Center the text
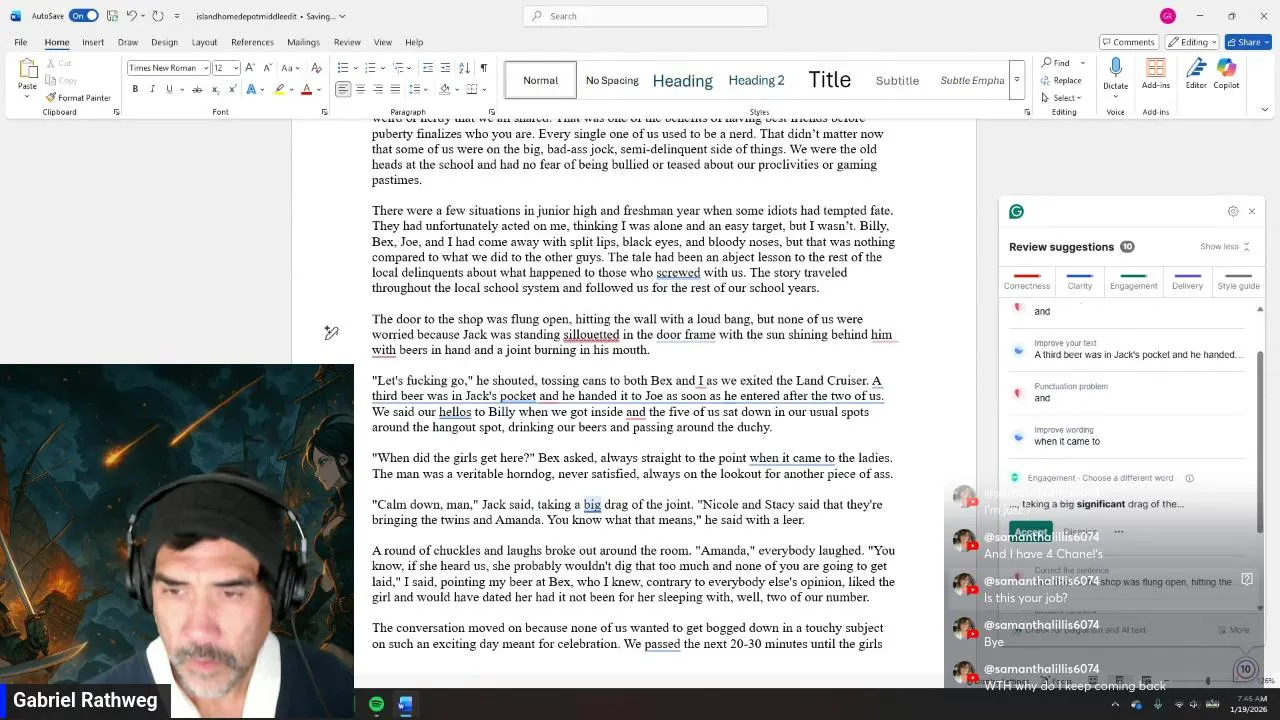This screenshot has width=1280, height=720. click(361, 90)
